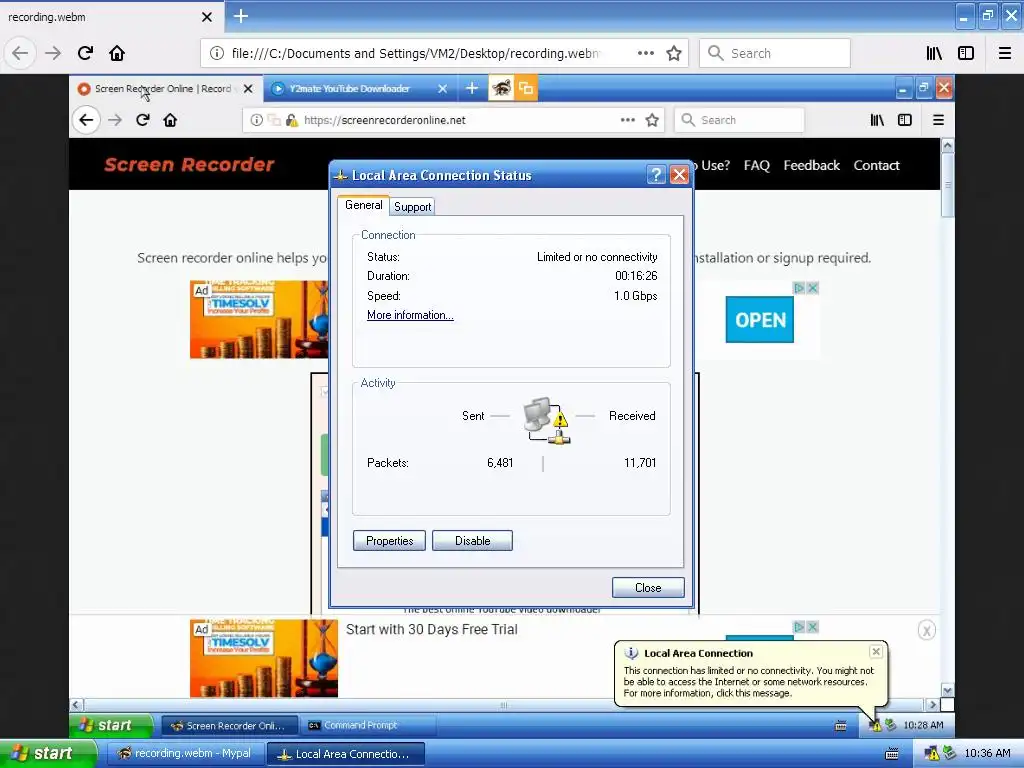Toggle outer browser sidebar icon
The width and height of the screenshot is (1024, 768).
[x=966, y=53]
